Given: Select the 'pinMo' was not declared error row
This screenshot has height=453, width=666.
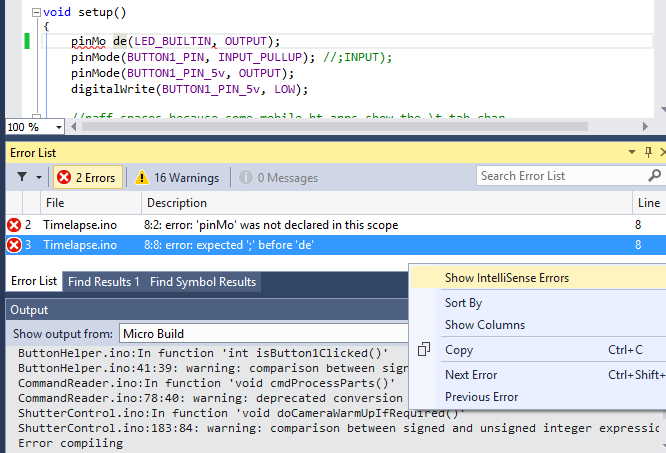Looking at the screenshot, I should tap(336, 225).
